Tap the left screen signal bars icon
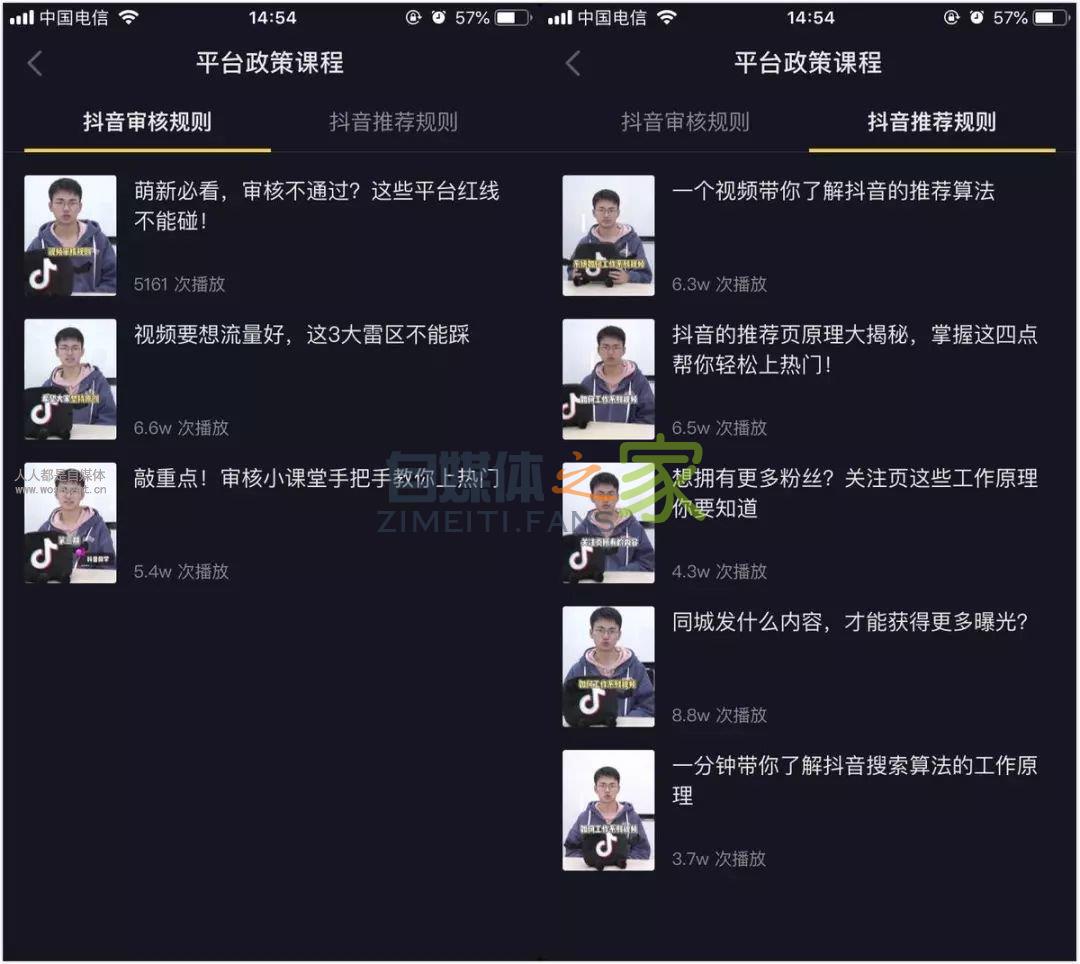This screenshot has width=1080, height=964. pos(21,17)
